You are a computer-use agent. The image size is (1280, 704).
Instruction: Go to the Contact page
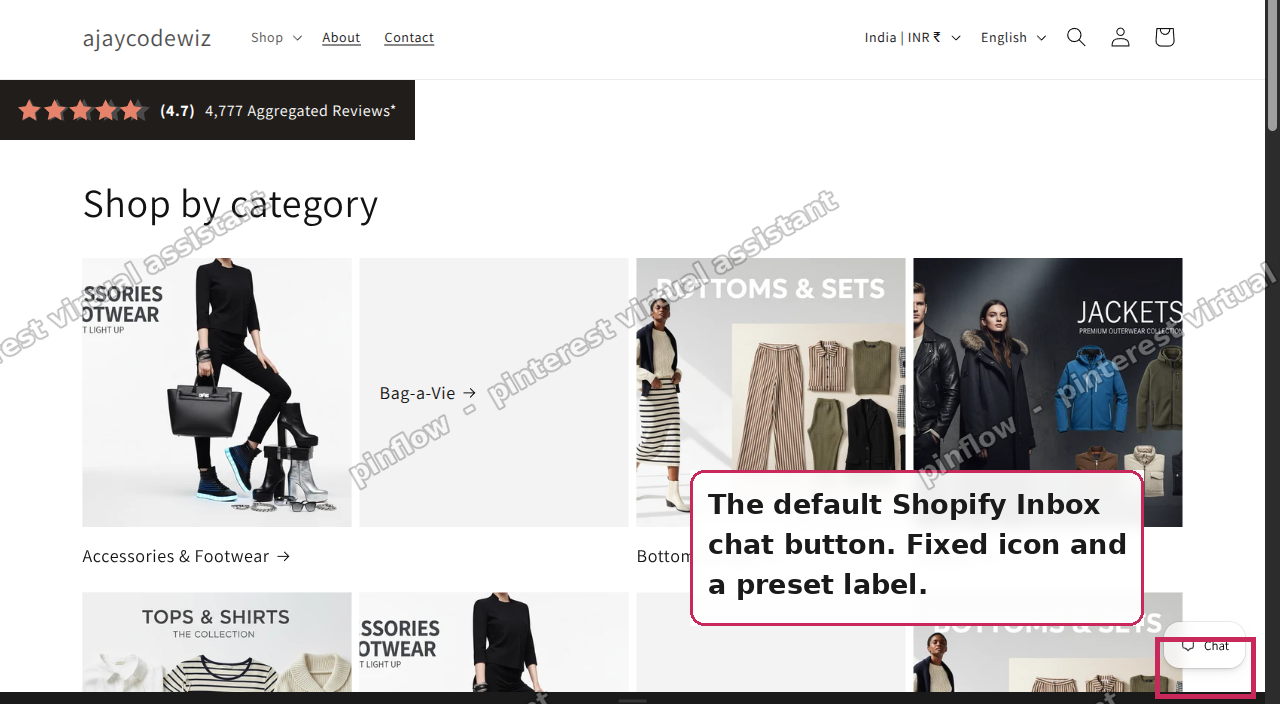pyautogui.click(x=409, y=37)
